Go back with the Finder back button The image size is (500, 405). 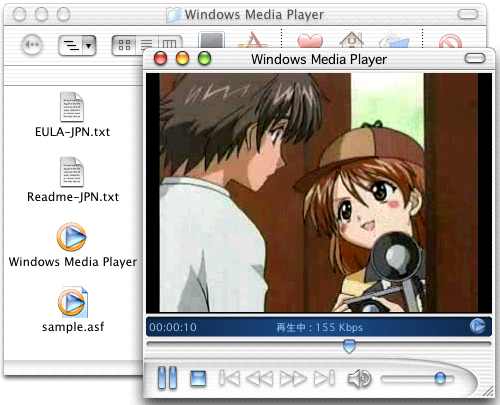(x=32, y=45)
